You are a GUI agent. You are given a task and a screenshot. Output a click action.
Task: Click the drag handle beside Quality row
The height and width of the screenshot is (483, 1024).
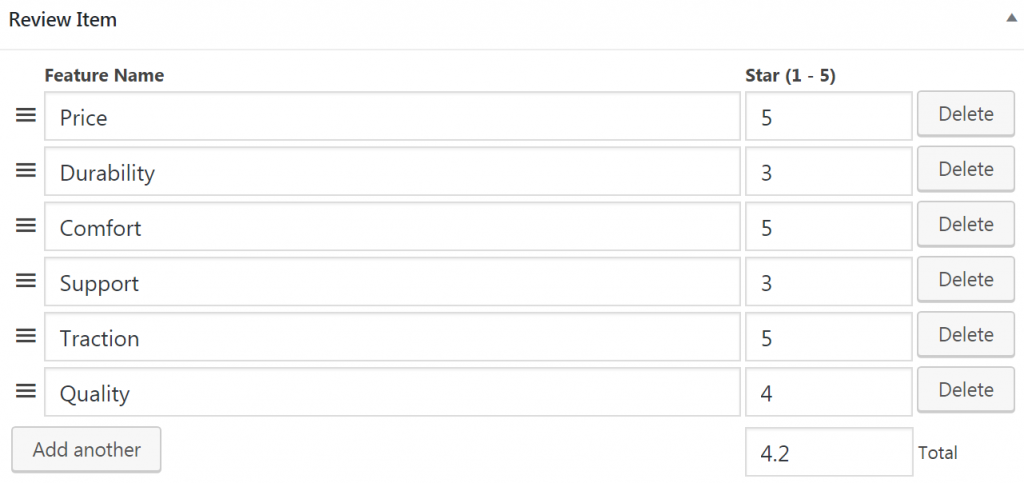[x=25, y=391]
